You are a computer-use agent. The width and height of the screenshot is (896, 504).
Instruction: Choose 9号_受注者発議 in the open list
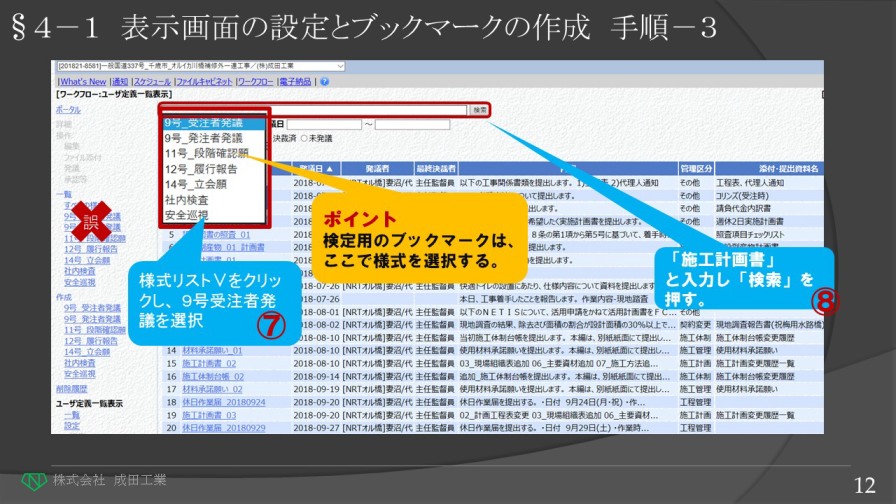(x=204, y=123)
